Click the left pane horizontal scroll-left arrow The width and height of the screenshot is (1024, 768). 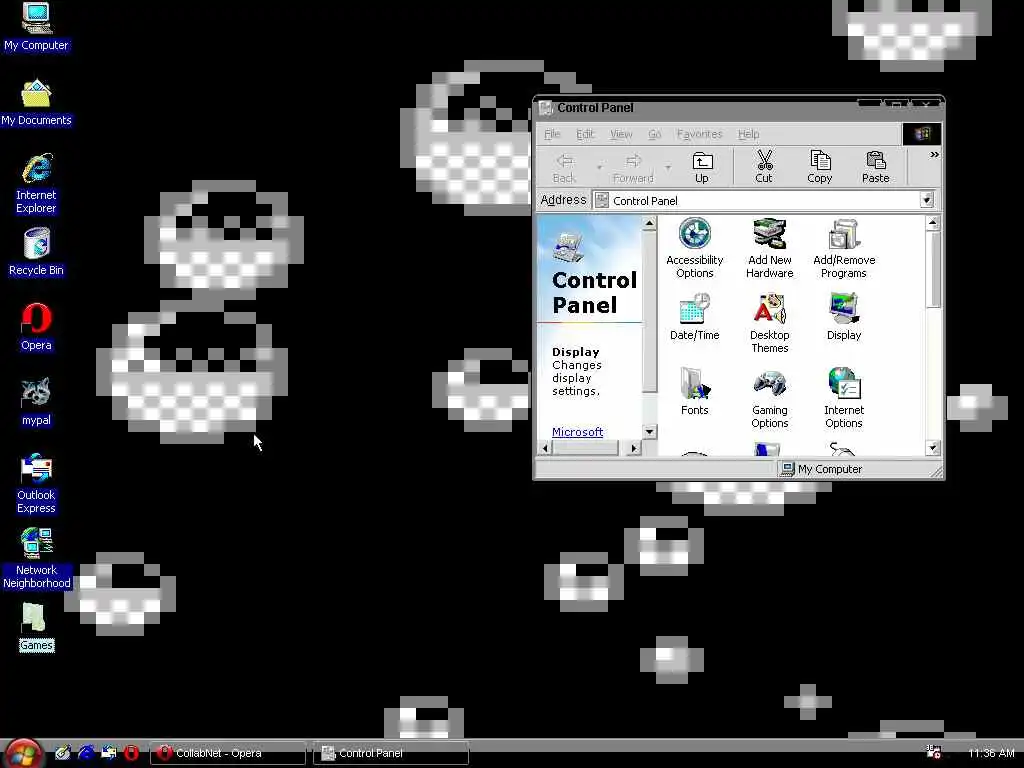(x=545, y=448)
